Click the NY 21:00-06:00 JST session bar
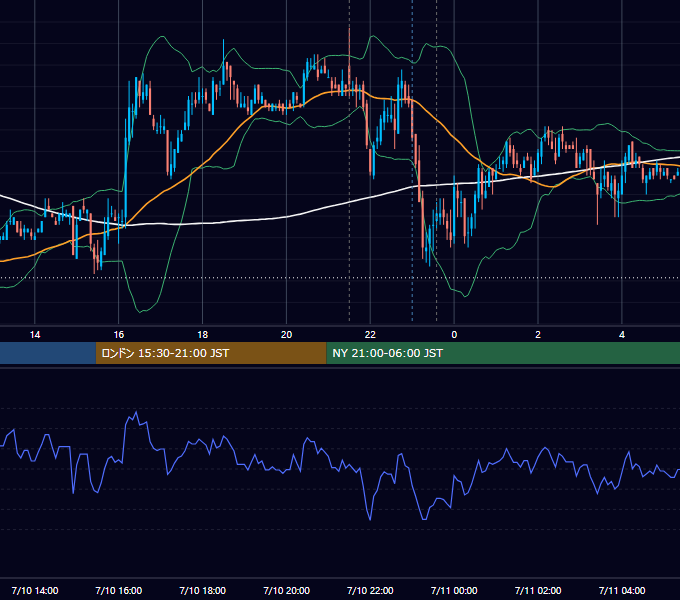This screenshot has height=600, width=680. 503,353
